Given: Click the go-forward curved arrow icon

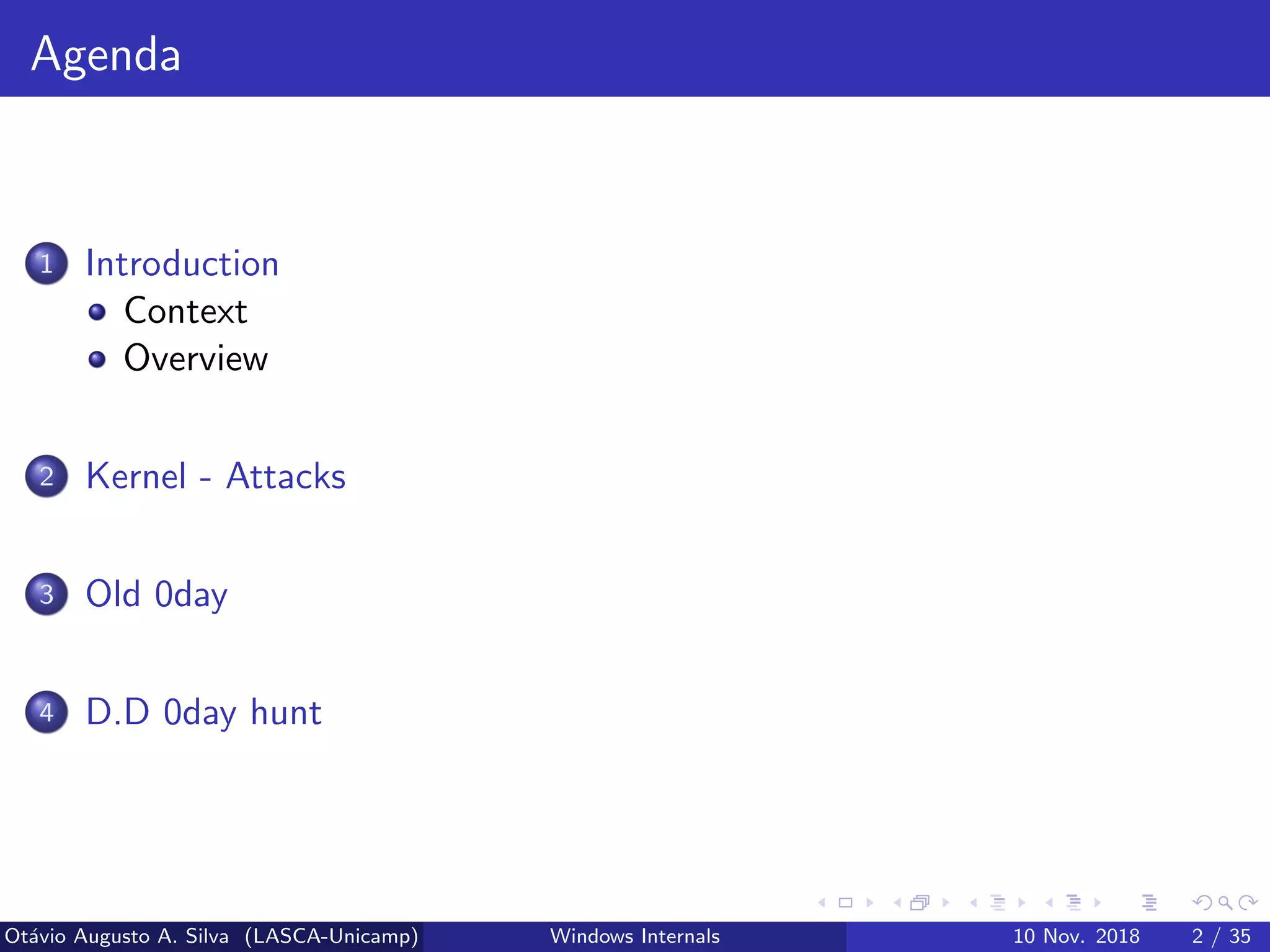Looking at the screenshot, I should point(1248,902).
